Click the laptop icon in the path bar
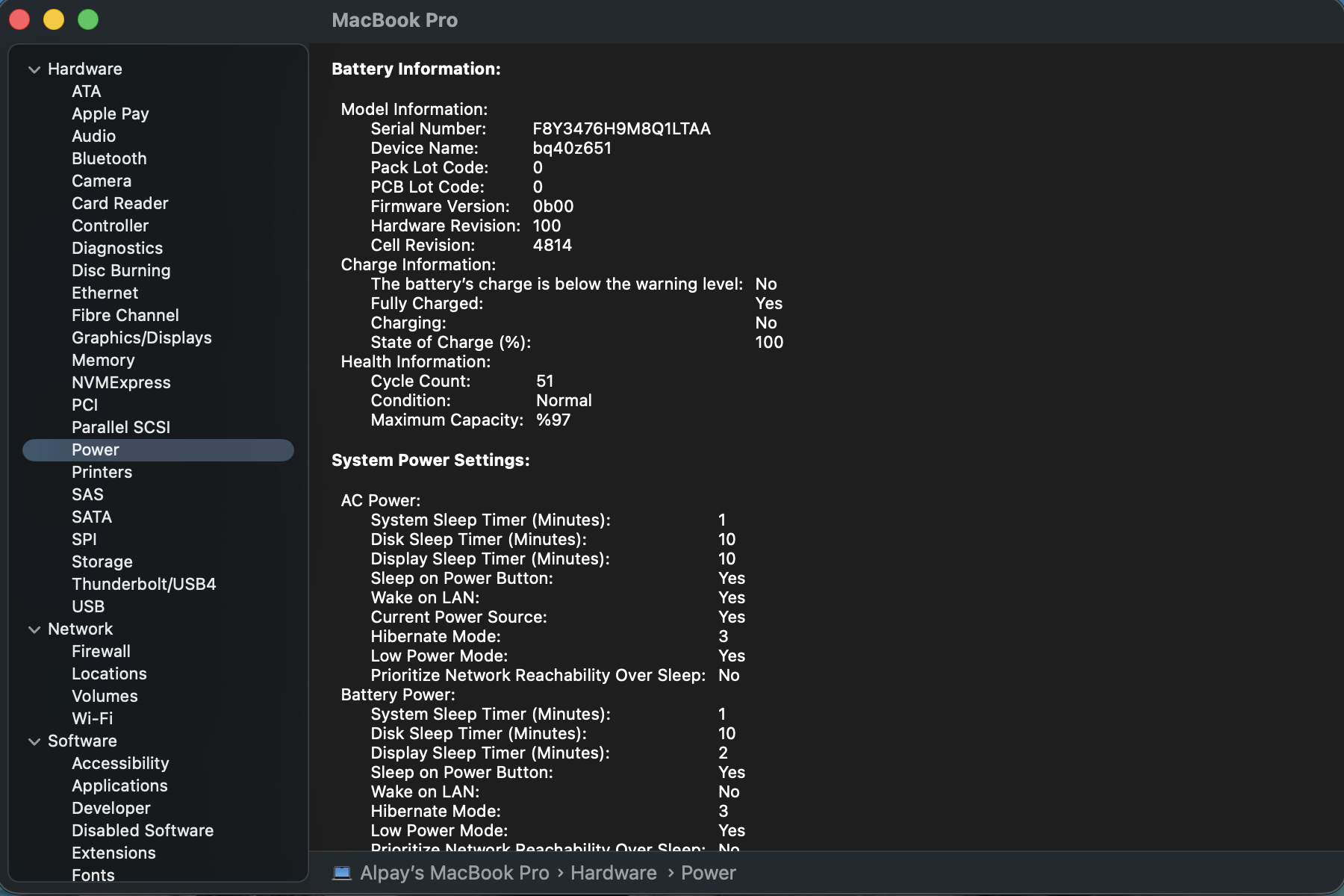The image size is (1344, 896). point(342,873)
